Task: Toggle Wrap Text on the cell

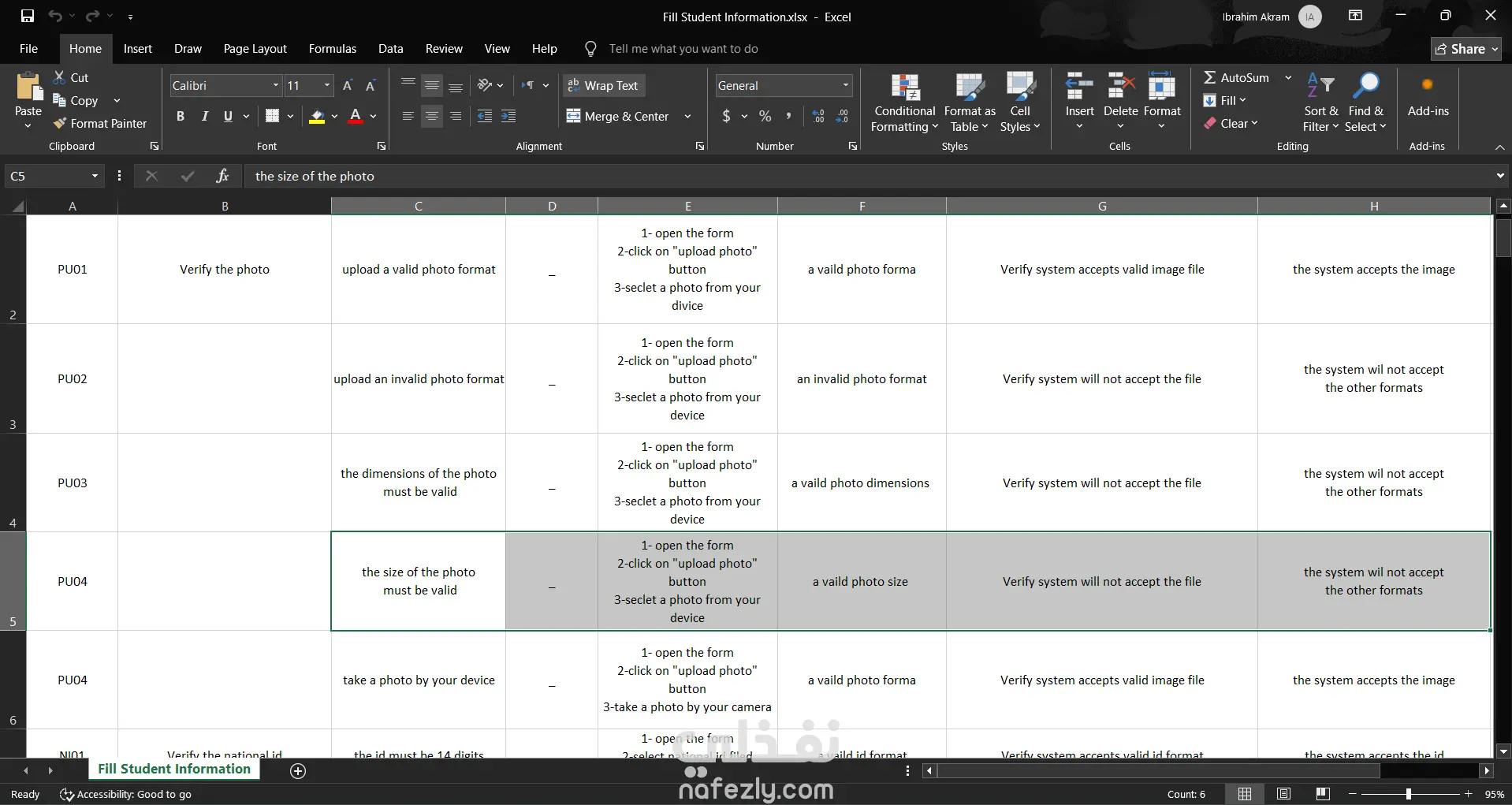Action: 604,85
